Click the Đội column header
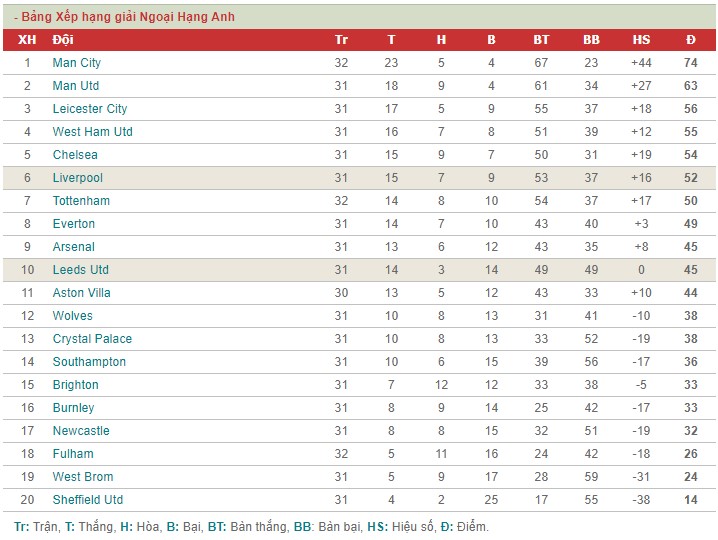718x540 pixels. click(x=63, y=40)
